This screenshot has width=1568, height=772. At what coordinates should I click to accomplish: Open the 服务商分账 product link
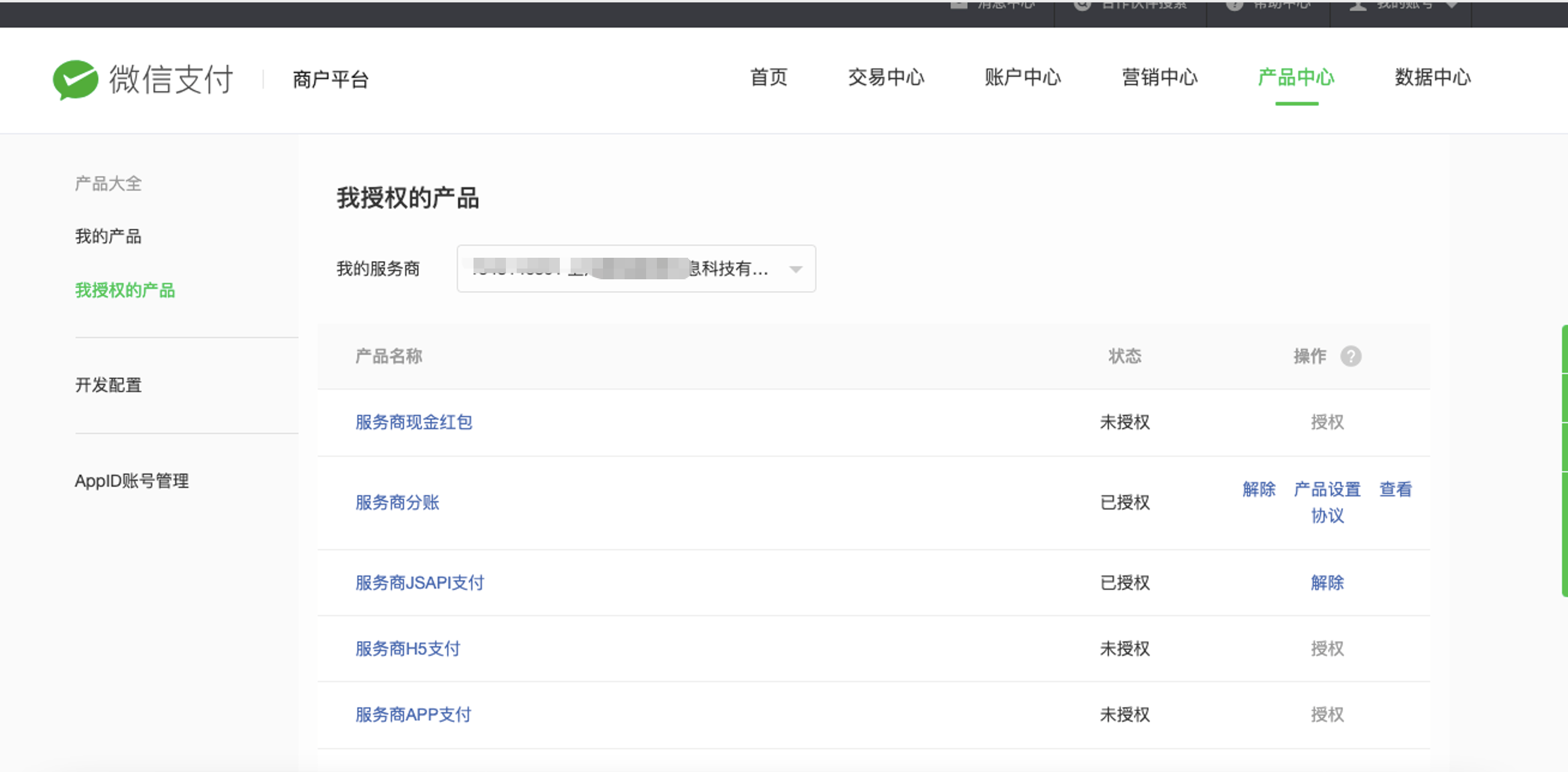[397, 502]
